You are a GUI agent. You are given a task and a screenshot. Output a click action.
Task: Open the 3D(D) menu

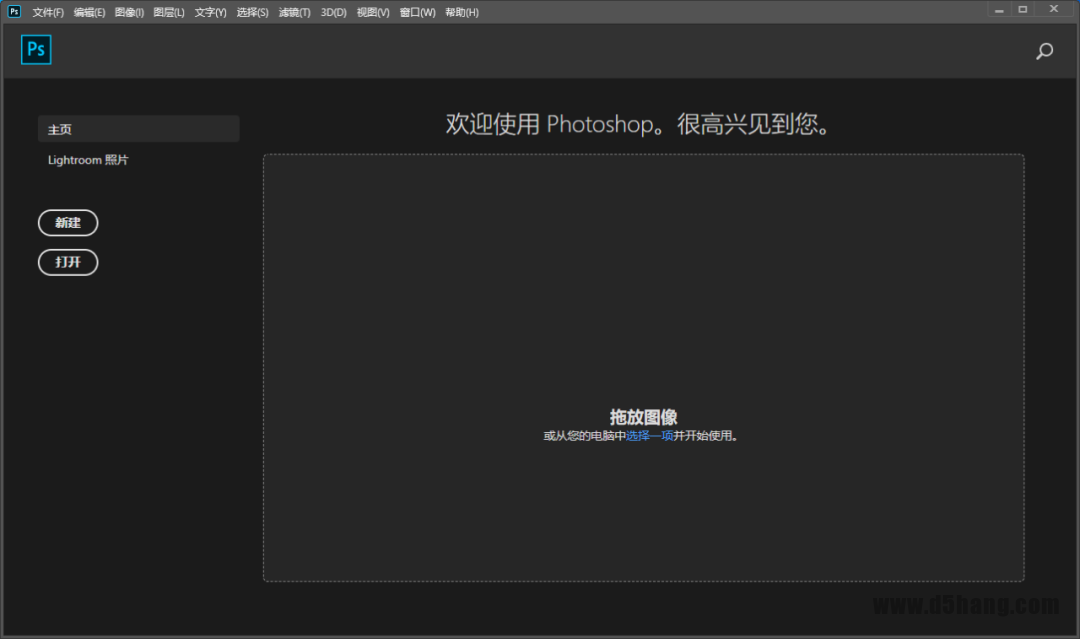point(333,12)
